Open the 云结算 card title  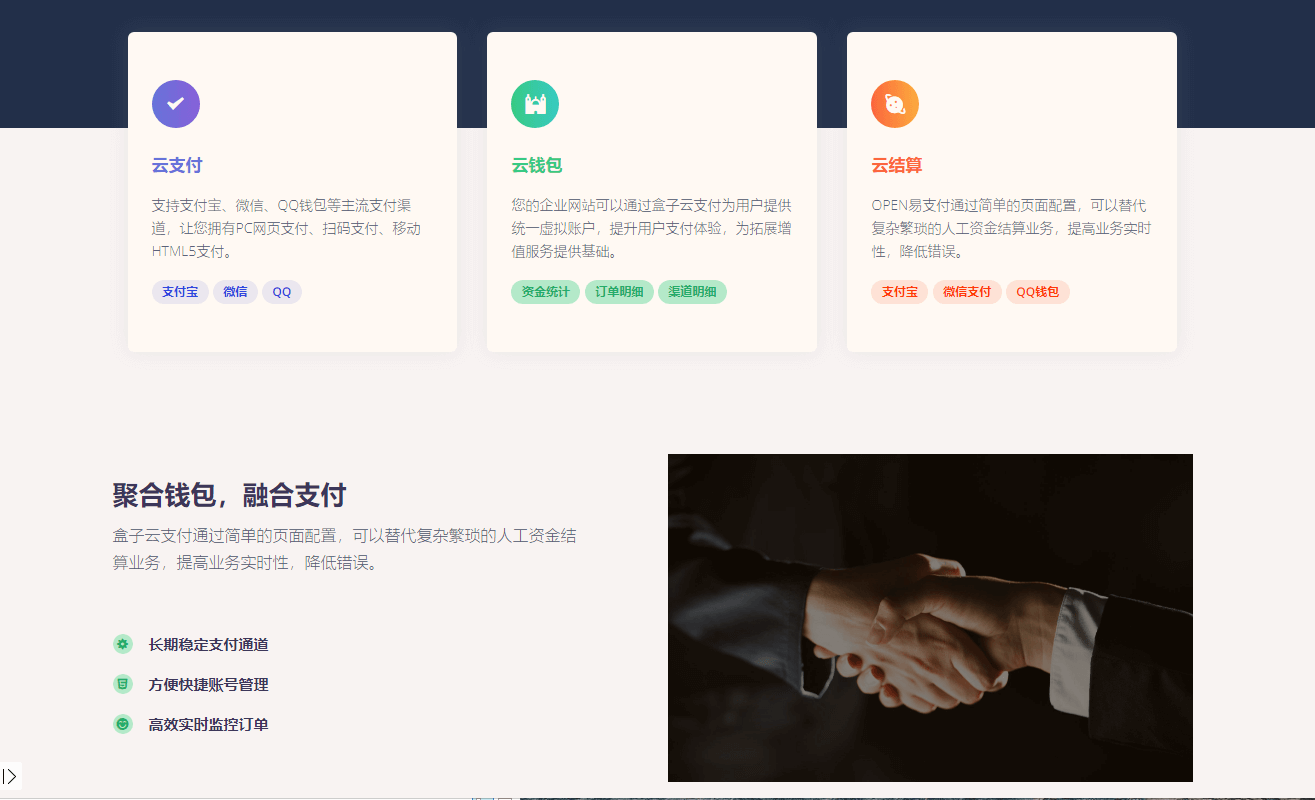[896, 165]
